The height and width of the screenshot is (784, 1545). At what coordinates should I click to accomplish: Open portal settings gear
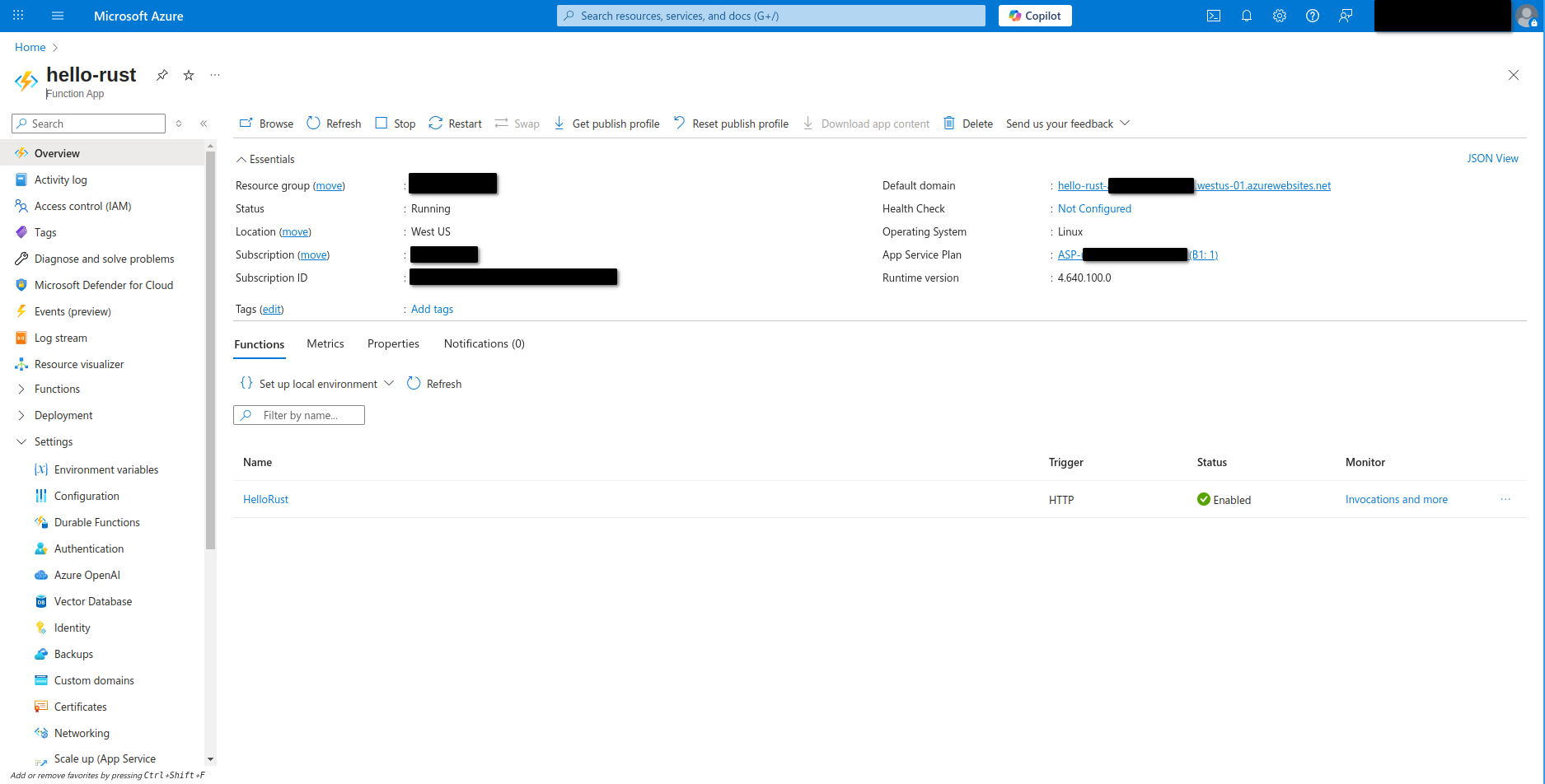tap(1280, 16)
